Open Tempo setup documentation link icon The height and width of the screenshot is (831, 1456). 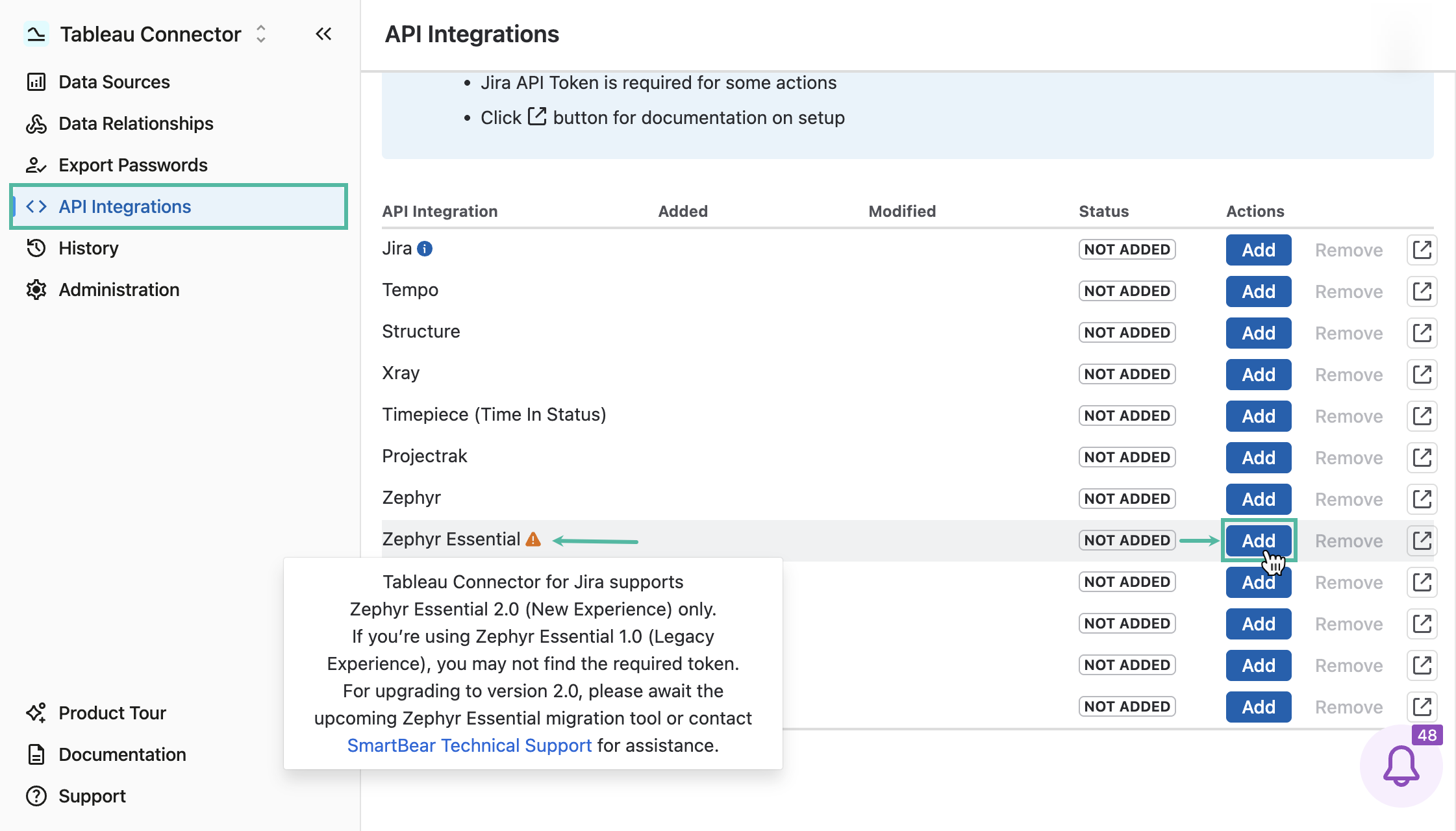tap(1422, 291)
